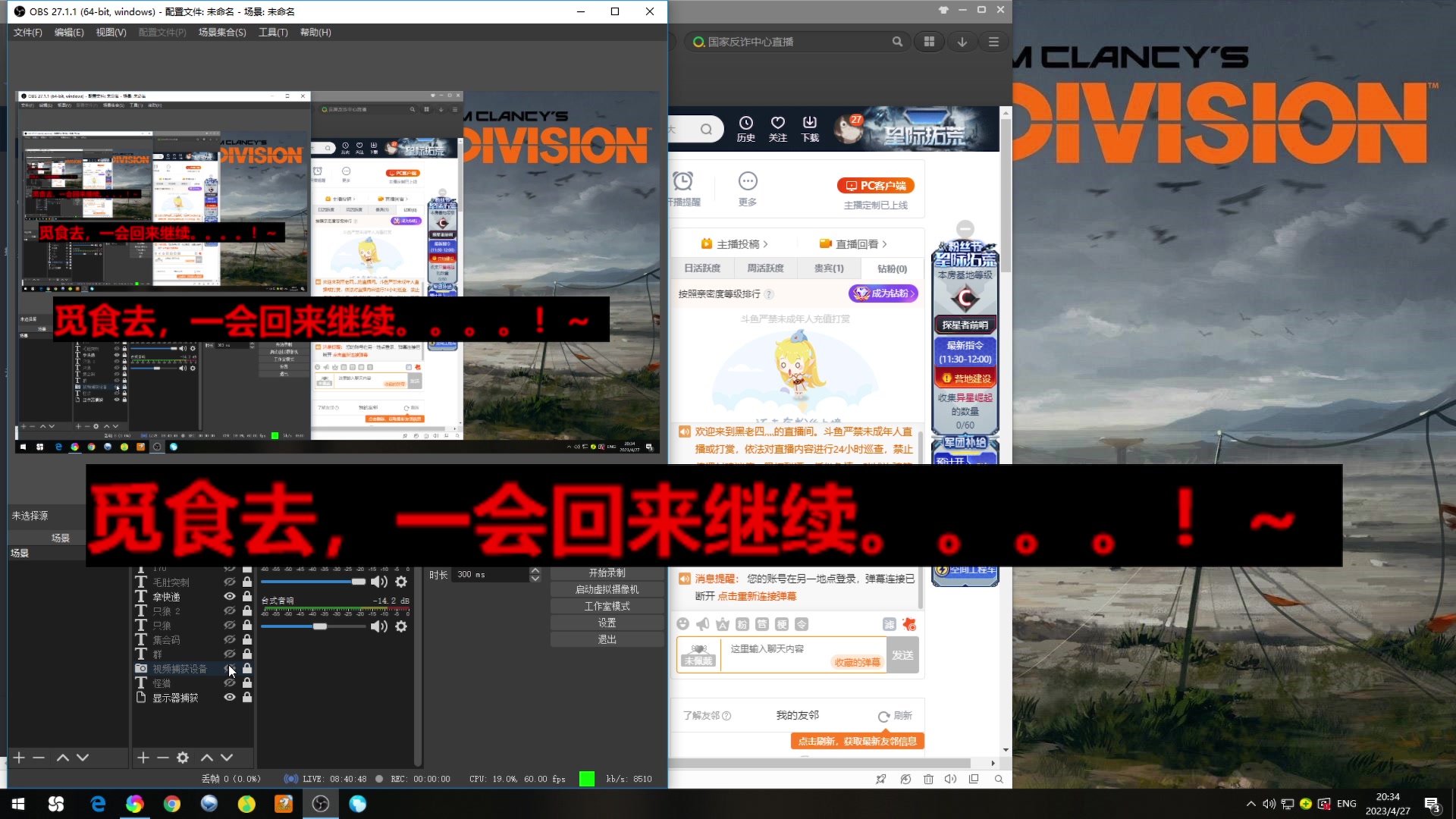Click 开始录制 start recording button
This screenshot has width=1456, height=819.
click(607, 573)
